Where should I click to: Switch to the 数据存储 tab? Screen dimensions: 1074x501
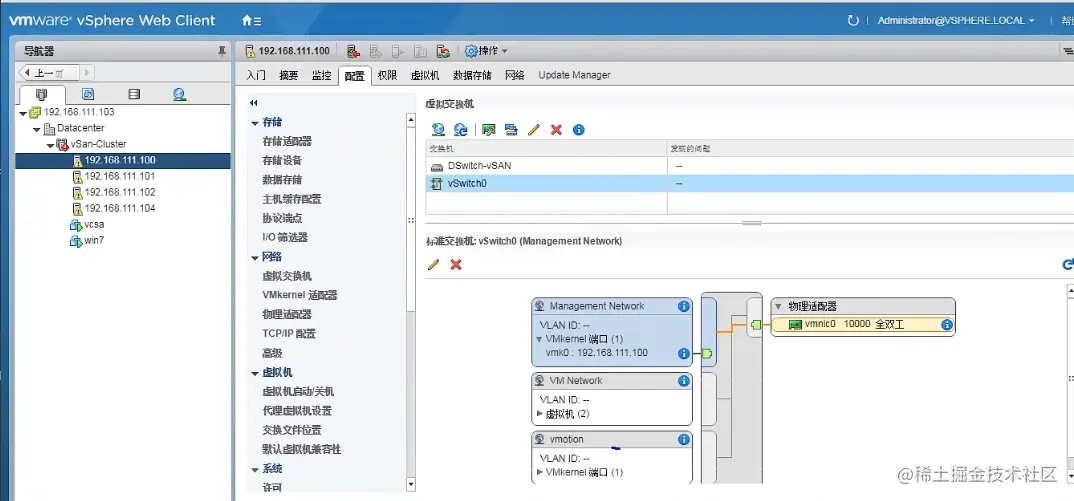pos(473,75)
